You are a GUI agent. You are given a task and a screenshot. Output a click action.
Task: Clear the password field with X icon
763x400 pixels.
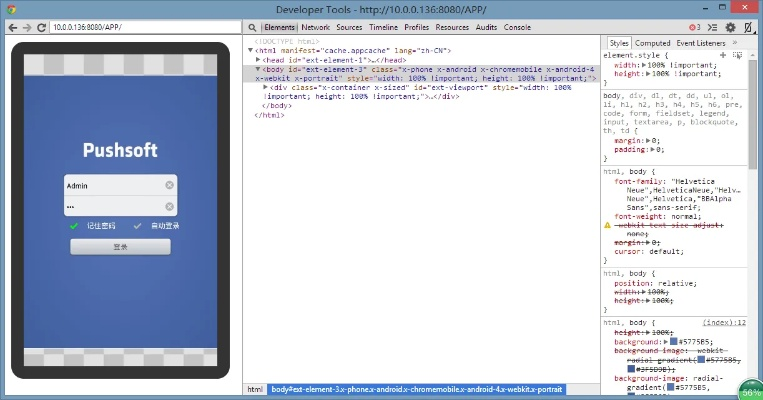pyautogui.click(x=169, y=207)
